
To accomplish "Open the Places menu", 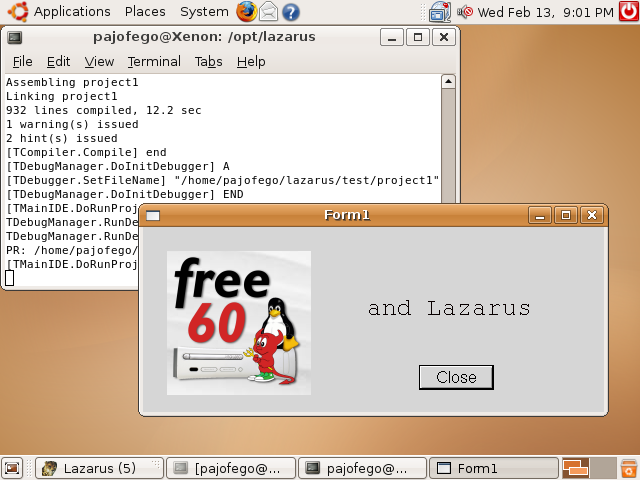I will [x=145, y=12].
